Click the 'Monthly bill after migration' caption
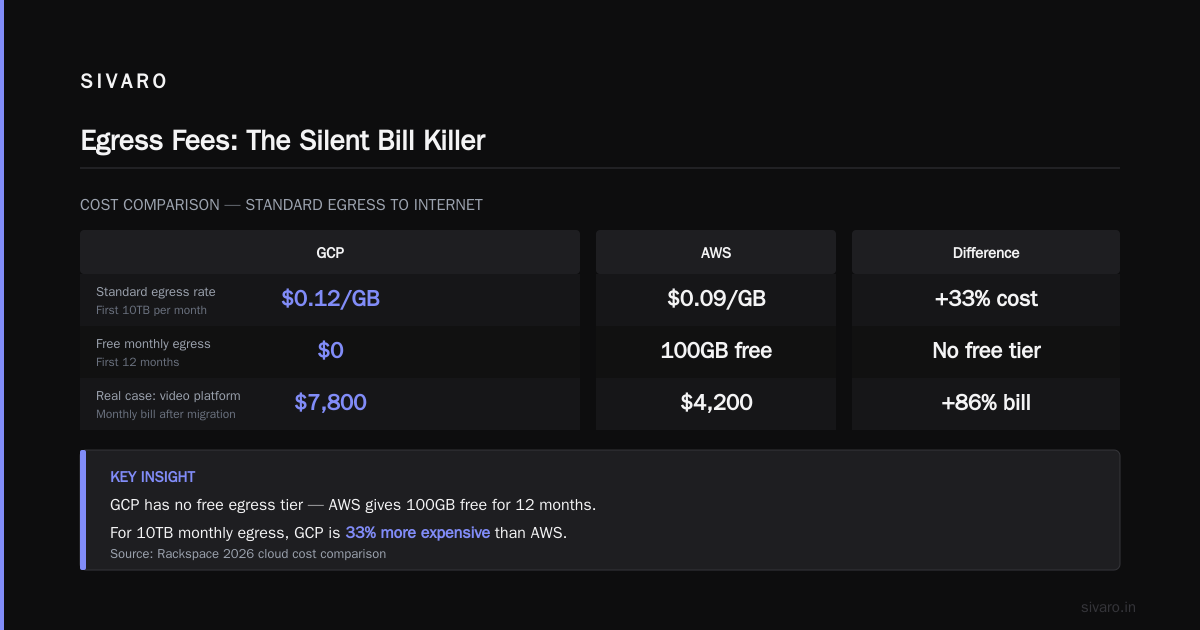The width and height of the screenshot is (1200, 630). click(166, 414)
